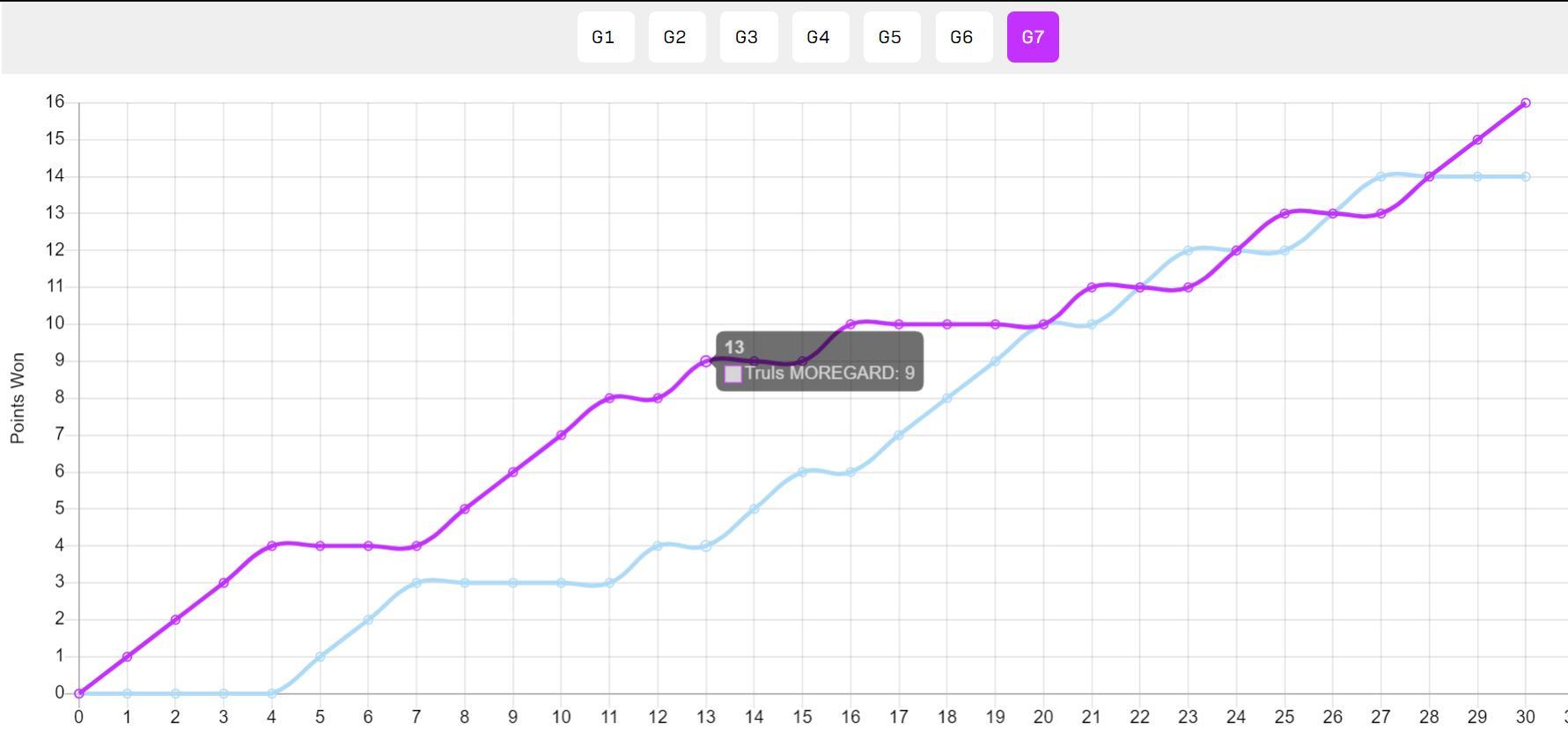Click light blue point at rally 27

click(1381, 177)
